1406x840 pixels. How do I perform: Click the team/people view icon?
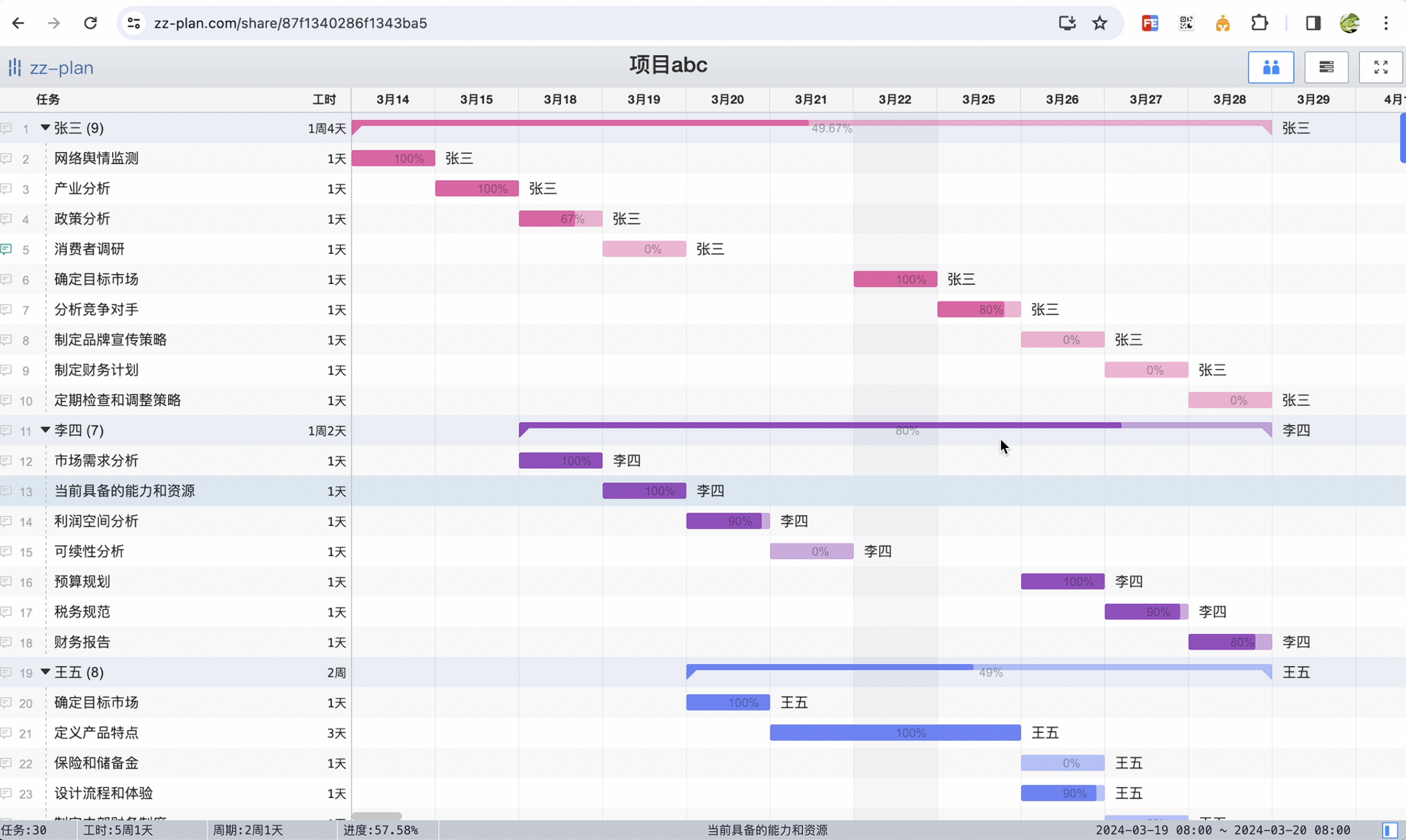point(1270,67)
